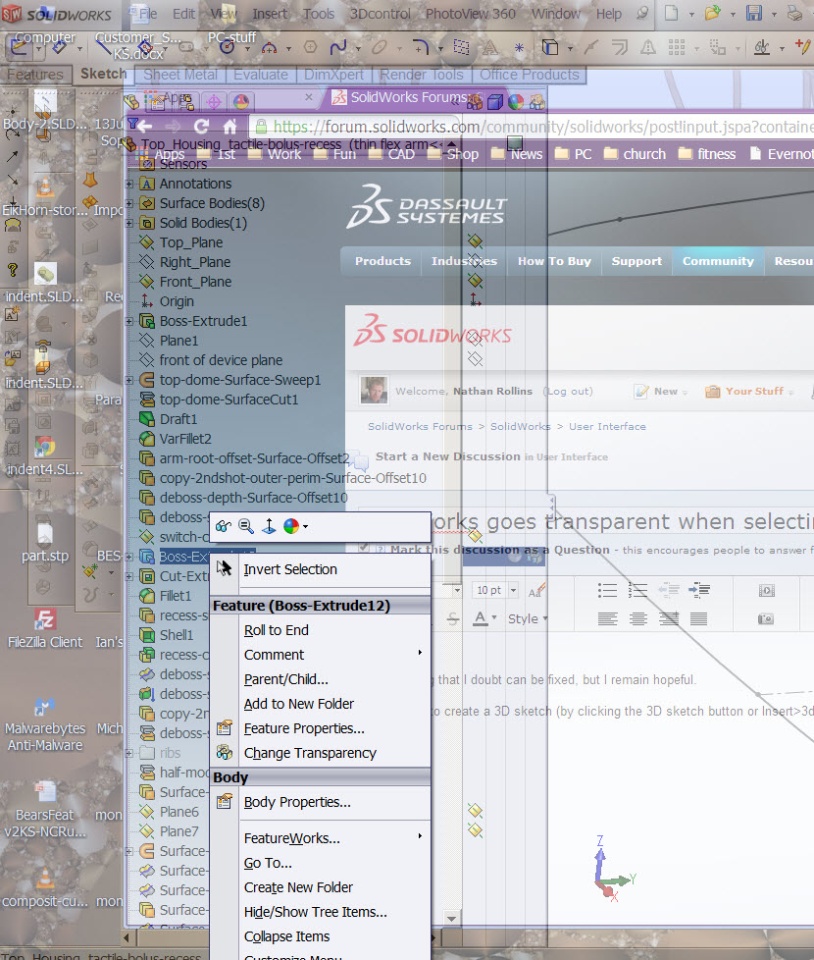
Task: Click the New document icon in SolidWorks toolbar
Action: click(671, 13)
